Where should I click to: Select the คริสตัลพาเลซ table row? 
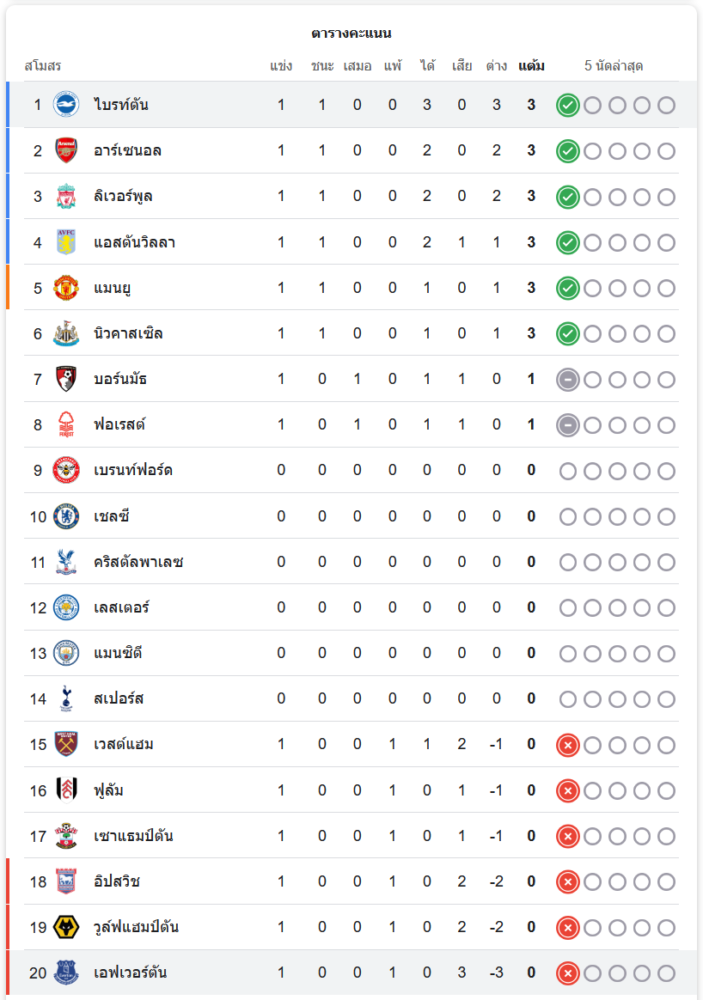(351, 562)
